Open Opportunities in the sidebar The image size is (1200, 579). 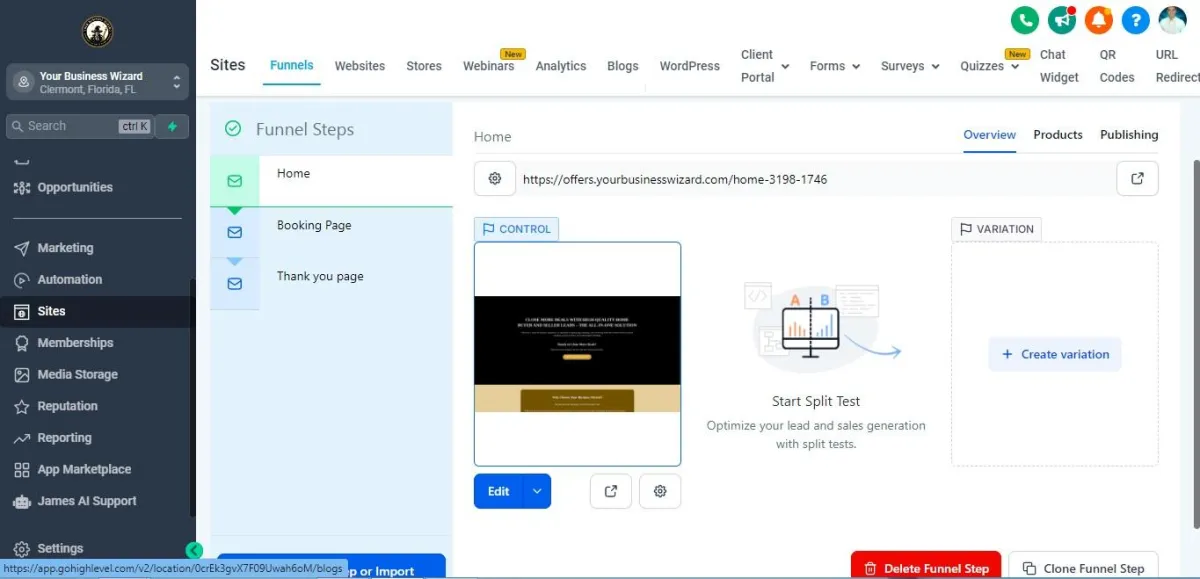(75, 188)
